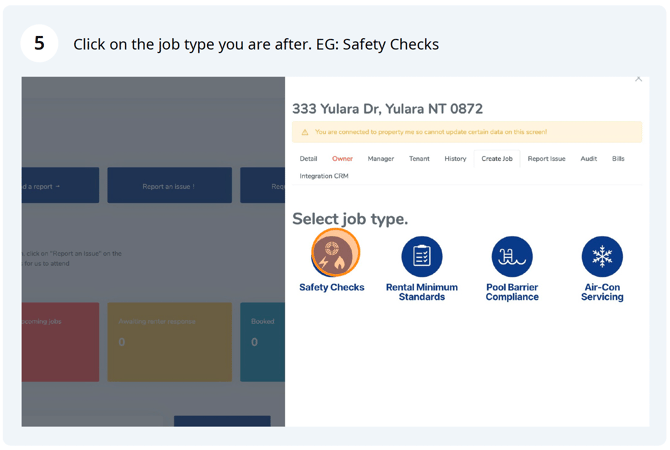Select the Safety Checks job type icon
This screenshot has width=670, height=450.
click(333, 256)
